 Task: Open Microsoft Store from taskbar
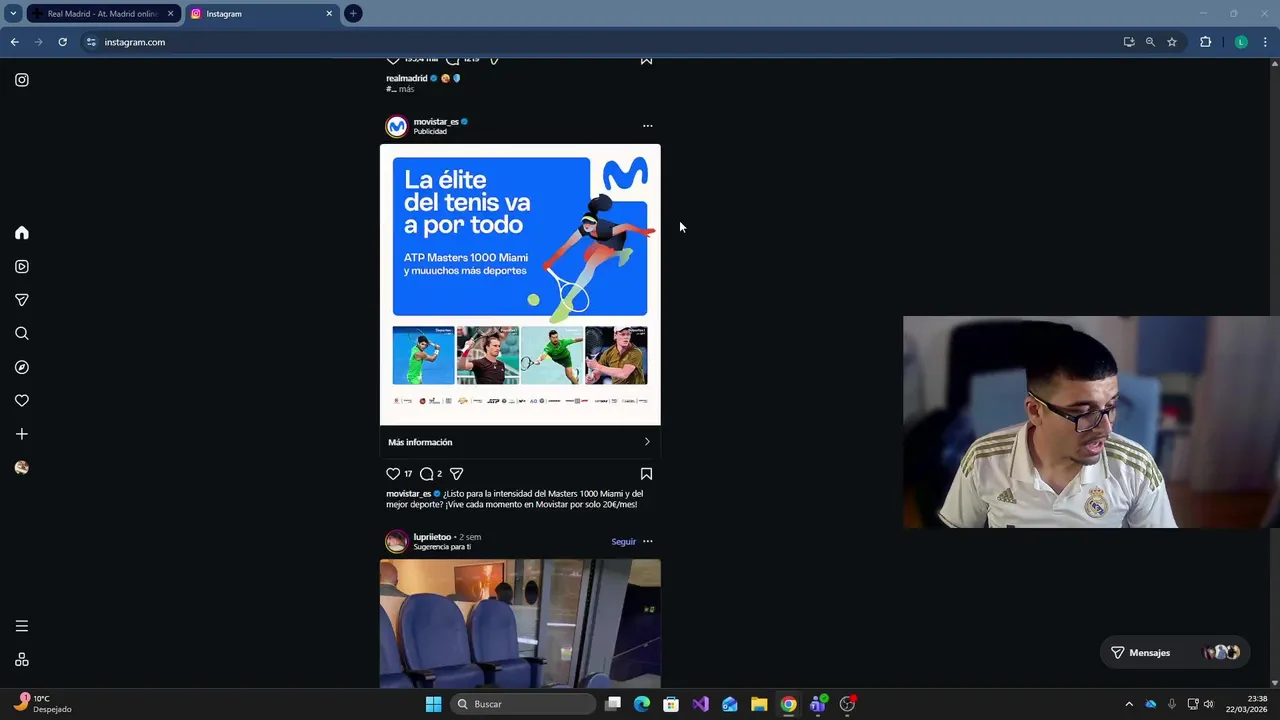[x=671, y=704]
